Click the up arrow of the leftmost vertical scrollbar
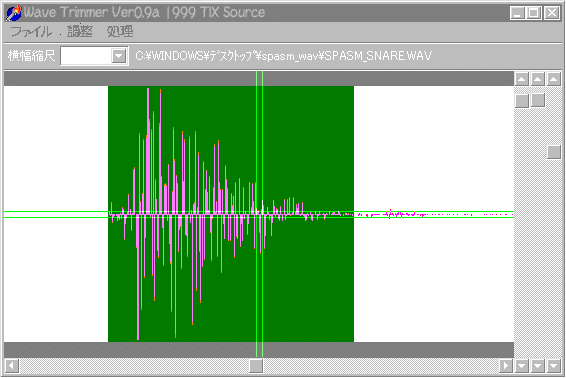 pyautogui.click(x=522, y=79)
